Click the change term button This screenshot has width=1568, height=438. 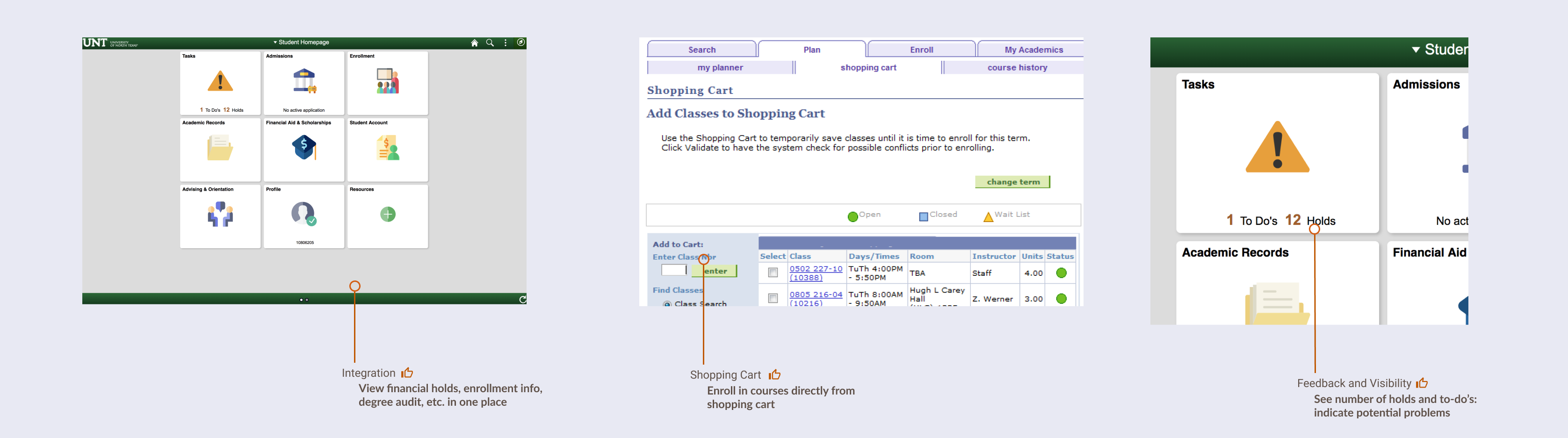1013,182
